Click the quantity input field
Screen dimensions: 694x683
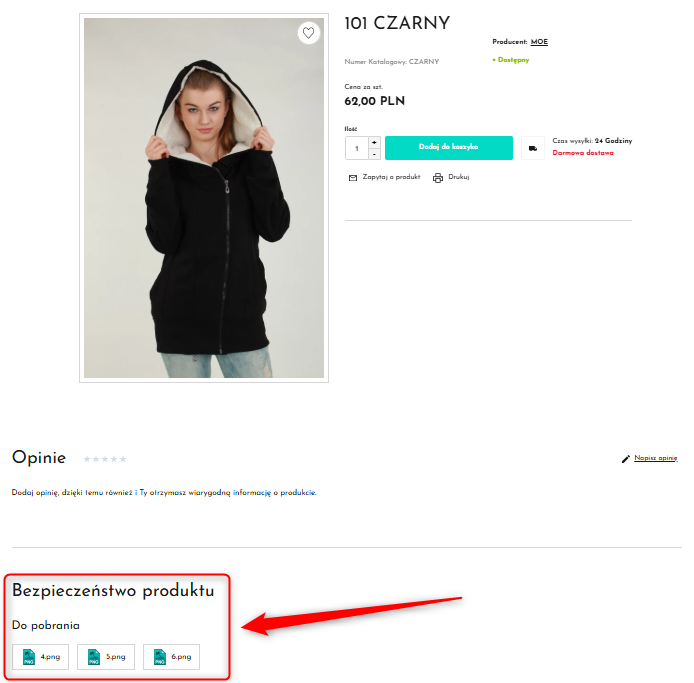[x=357, y=148]
